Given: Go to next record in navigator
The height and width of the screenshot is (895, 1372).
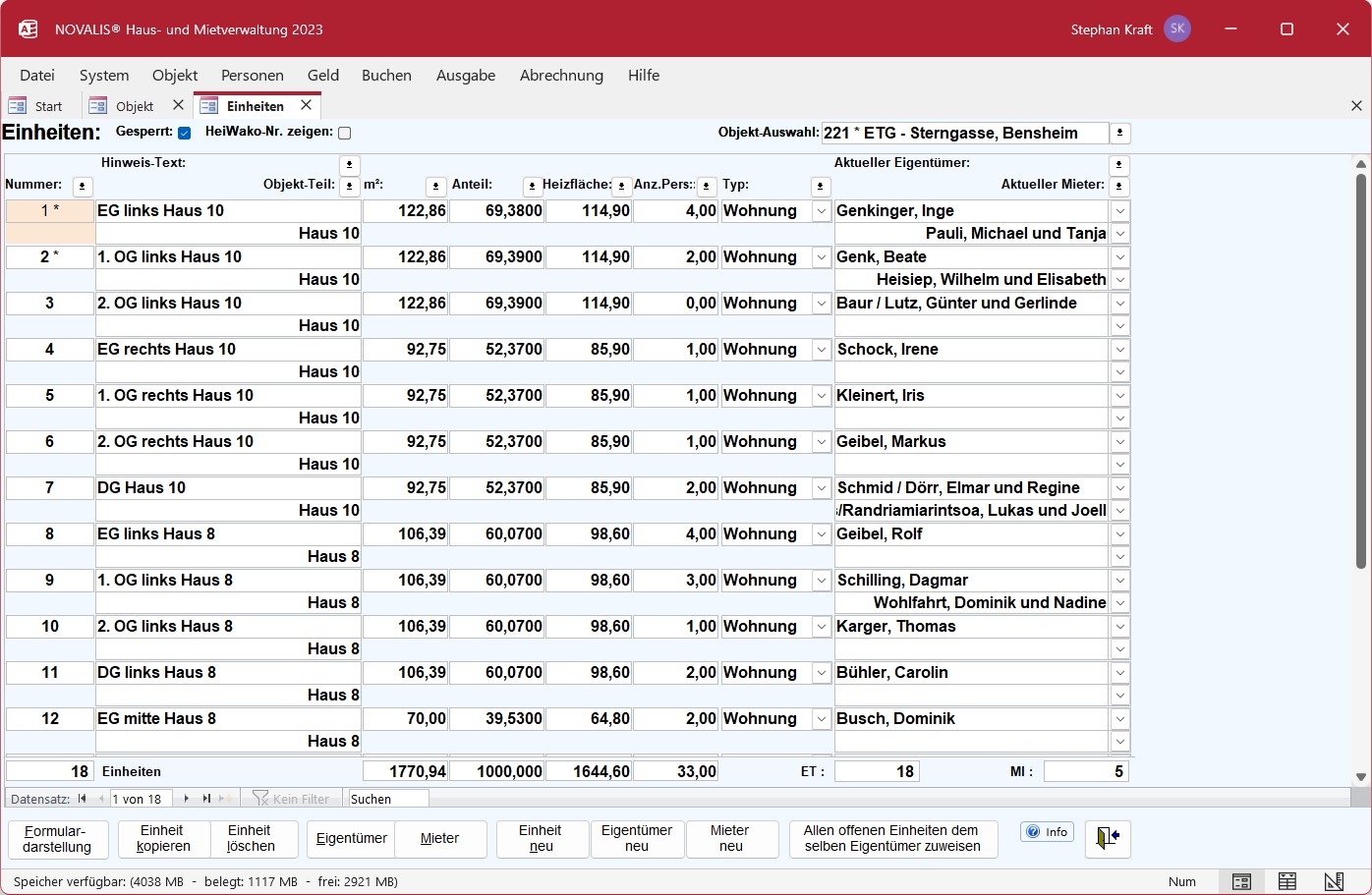Looking at the screenshot, I should (187, 799).
